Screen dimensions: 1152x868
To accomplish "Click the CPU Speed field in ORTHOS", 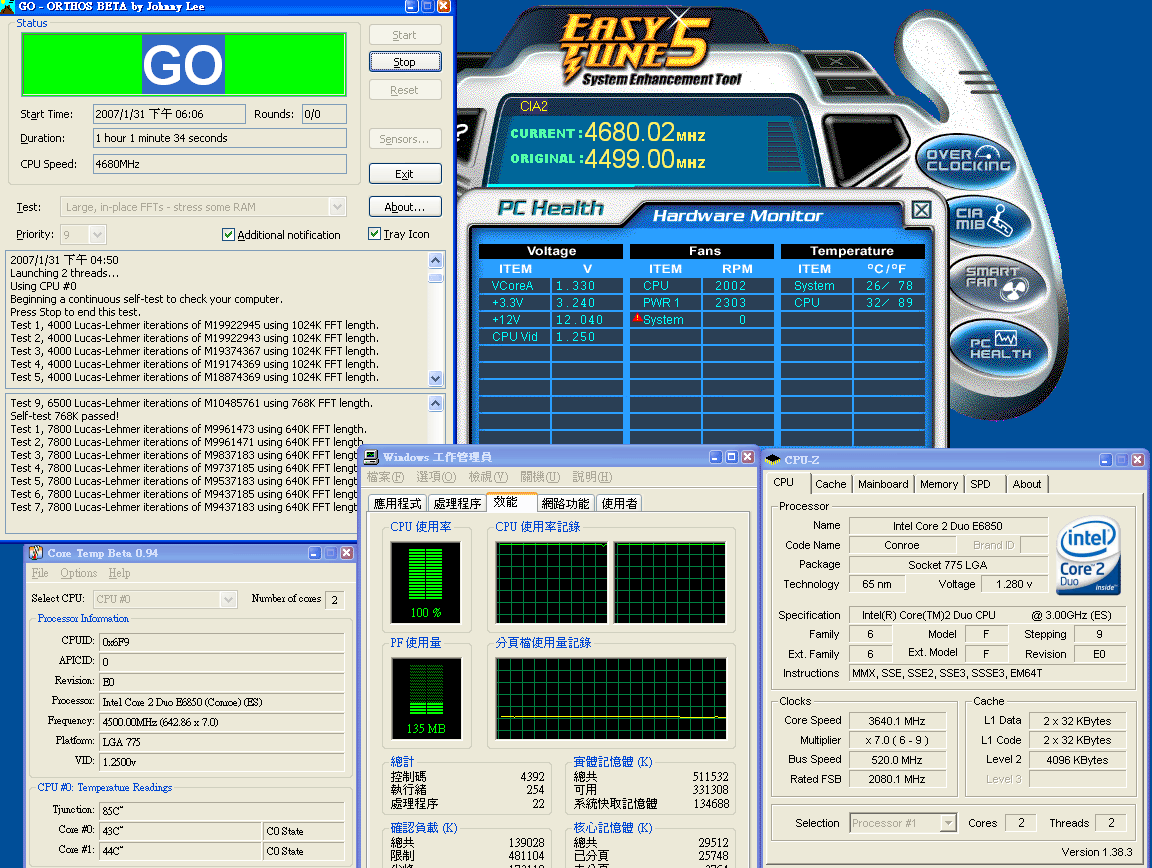I will (x=220, y=164).
